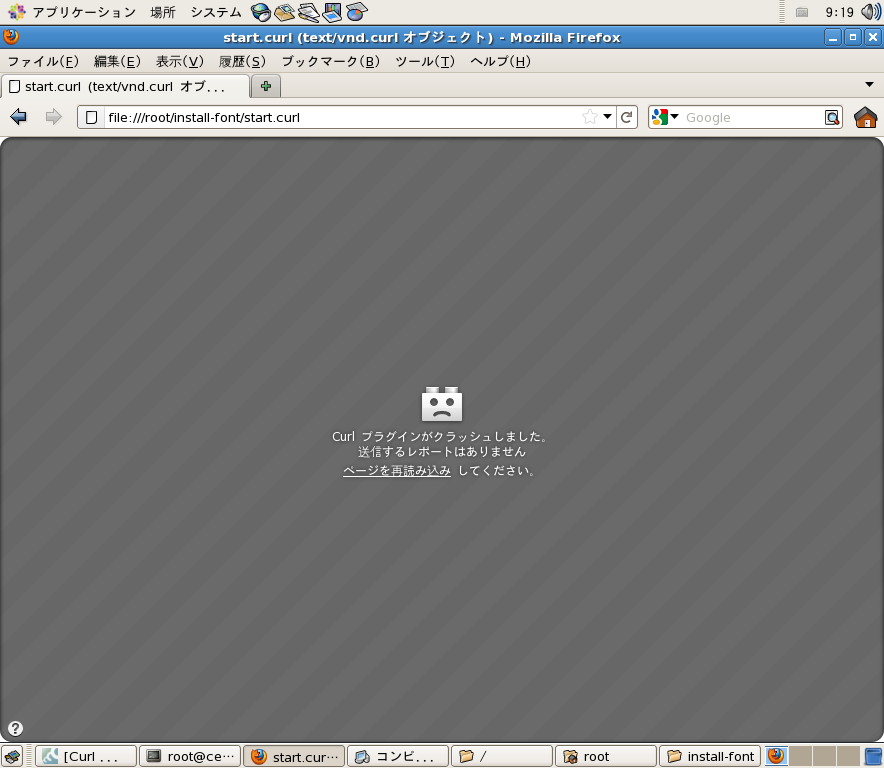Click the home icon in toolbar

click(865, 117)
